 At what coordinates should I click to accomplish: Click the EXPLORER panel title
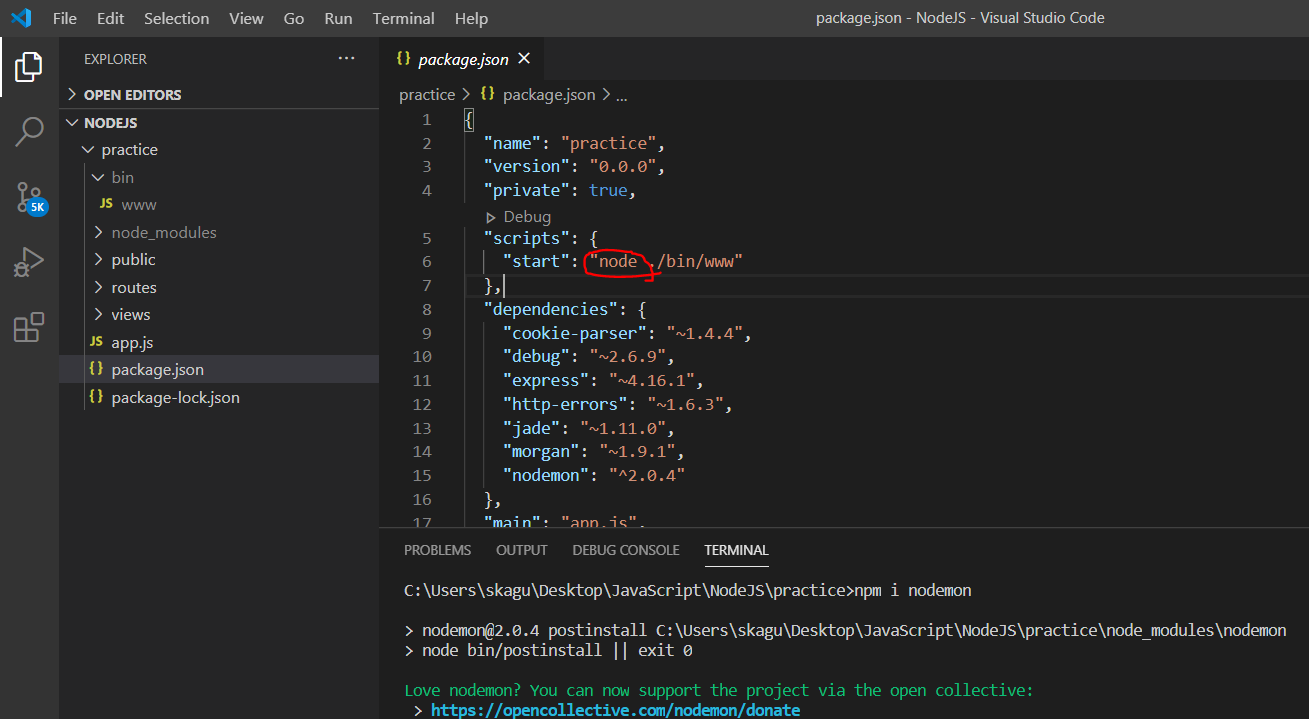pyautogui.click(x=115, y=59)
